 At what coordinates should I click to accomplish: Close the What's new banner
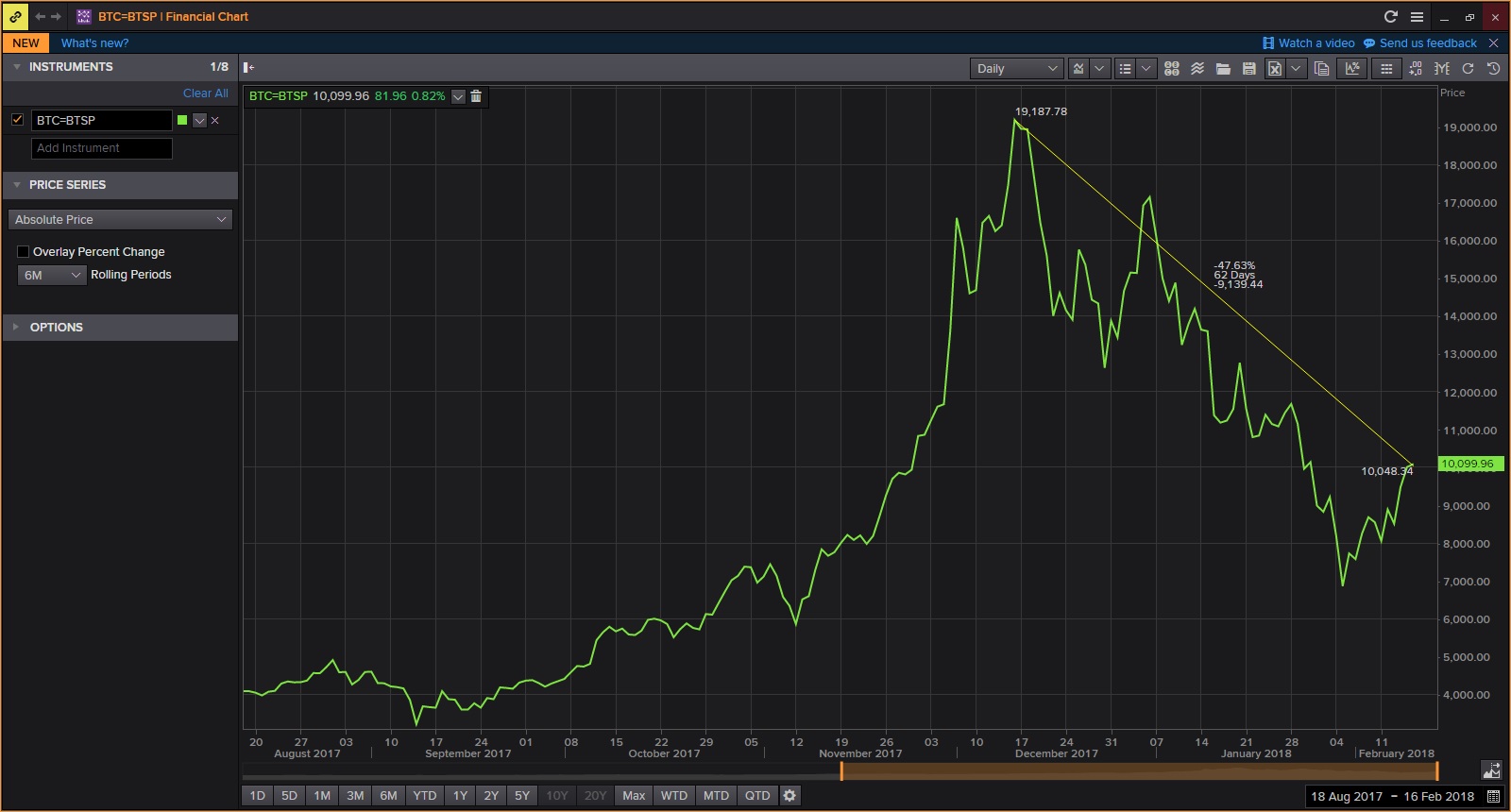1493,43
